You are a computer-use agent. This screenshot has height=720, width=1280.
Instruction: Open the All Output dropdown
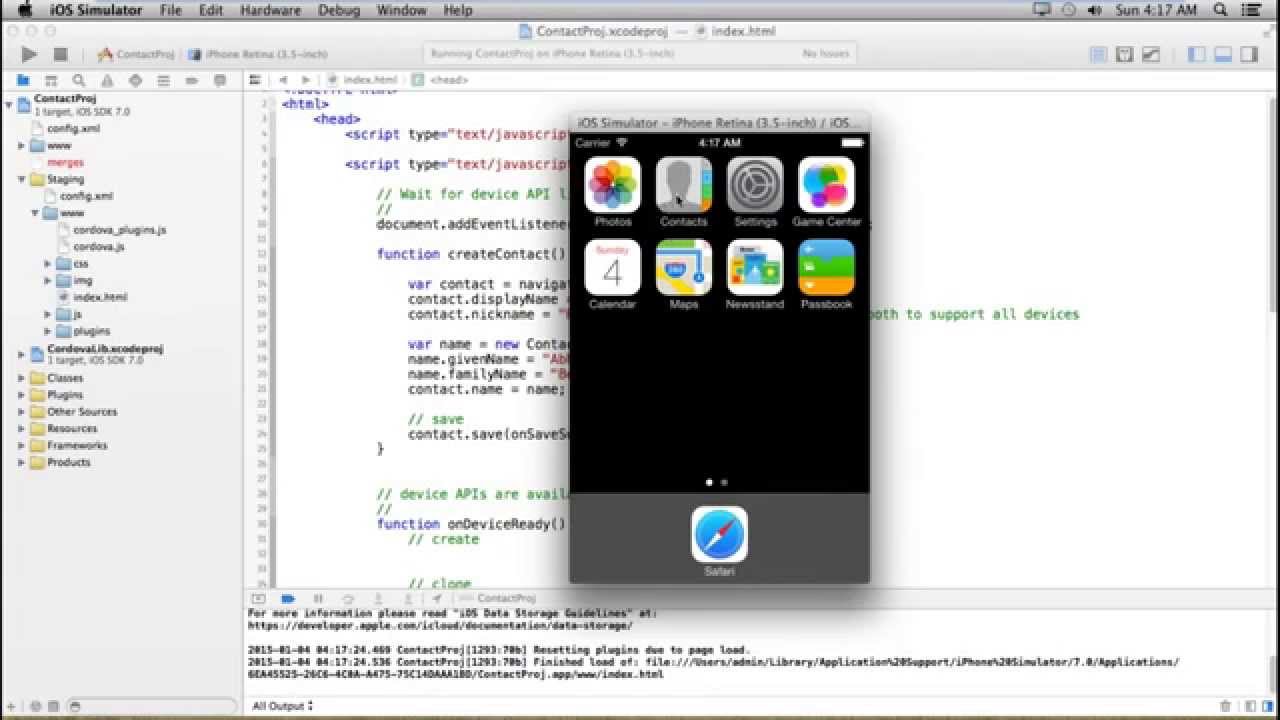click(282, 706)
